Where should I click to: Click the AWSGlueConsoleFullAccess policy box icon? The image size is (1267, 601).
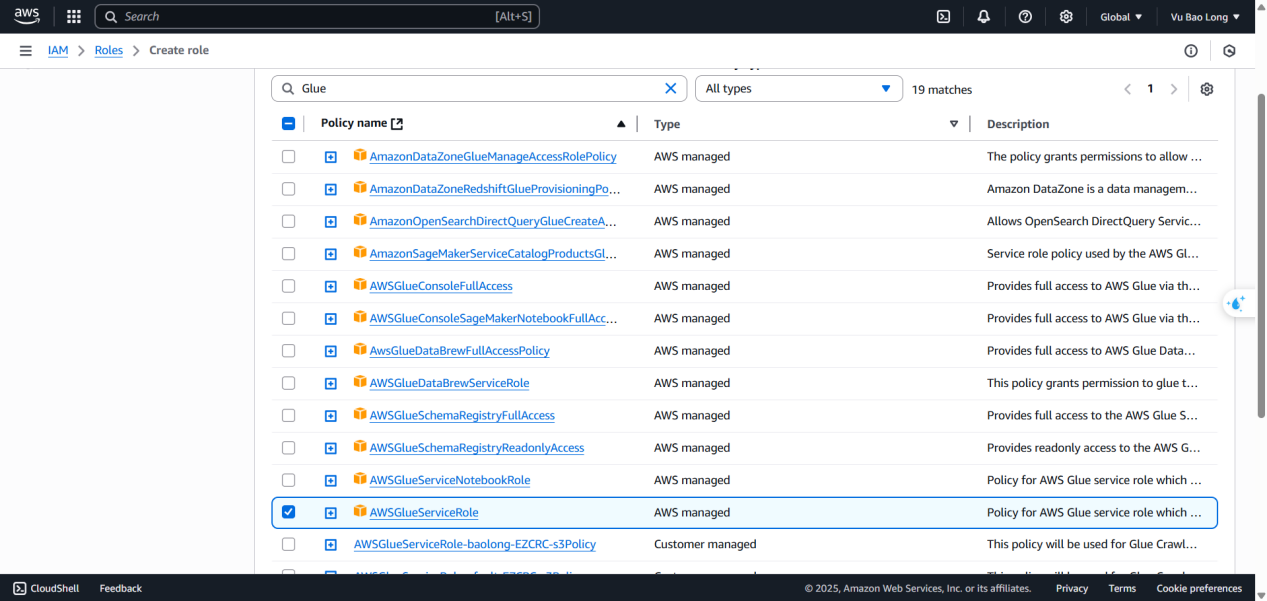[360, 285]
